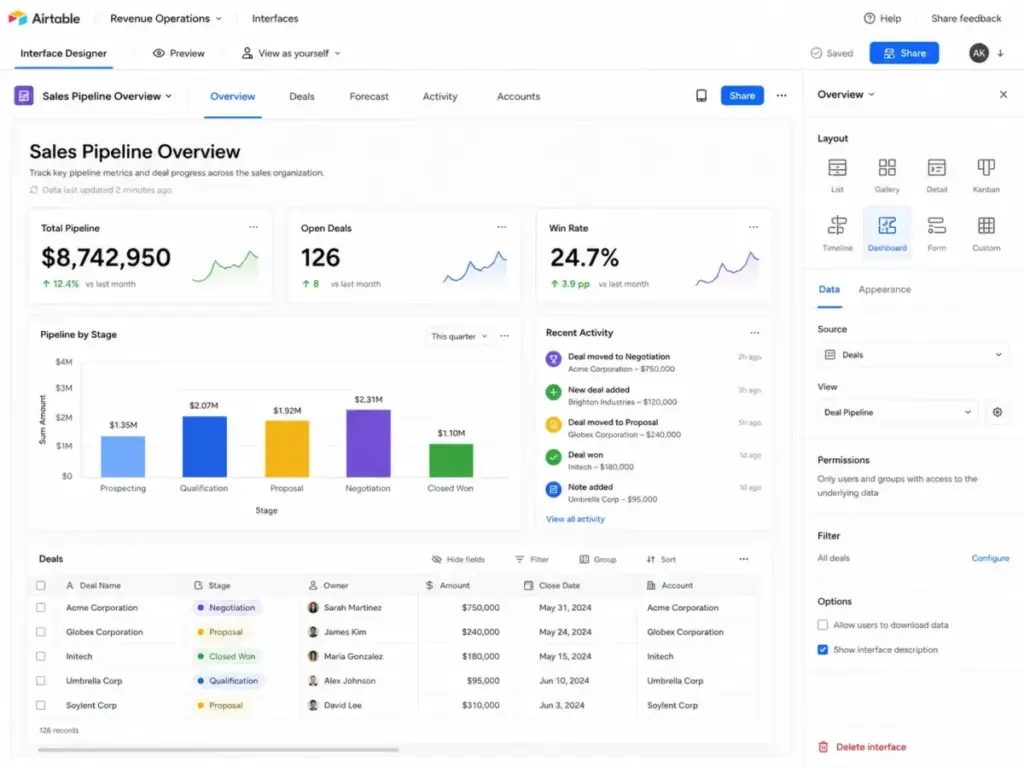Open the This quarter period dropdown
Viewport: 1024px width, 768px height.
[x=459, y=336]
